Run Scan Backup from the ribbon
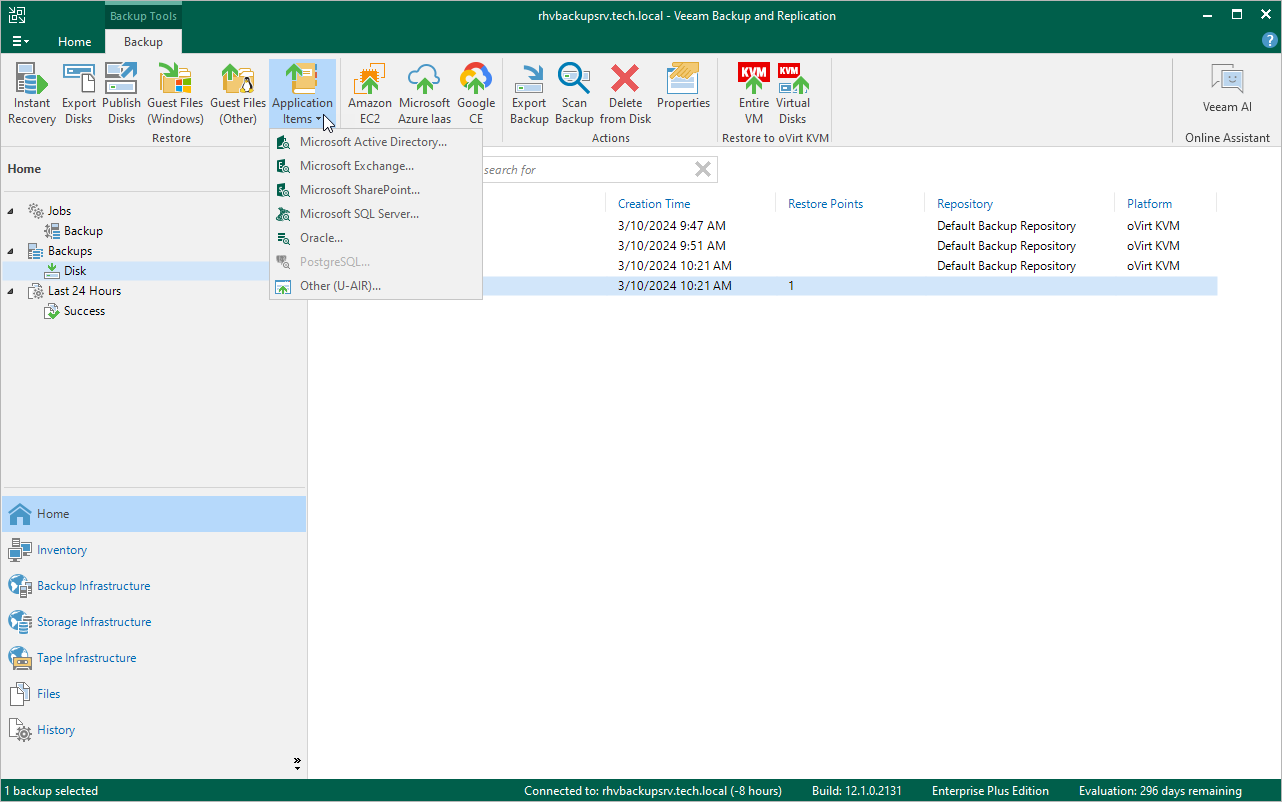Screen dimensions: 1282x802 [574, 94]
